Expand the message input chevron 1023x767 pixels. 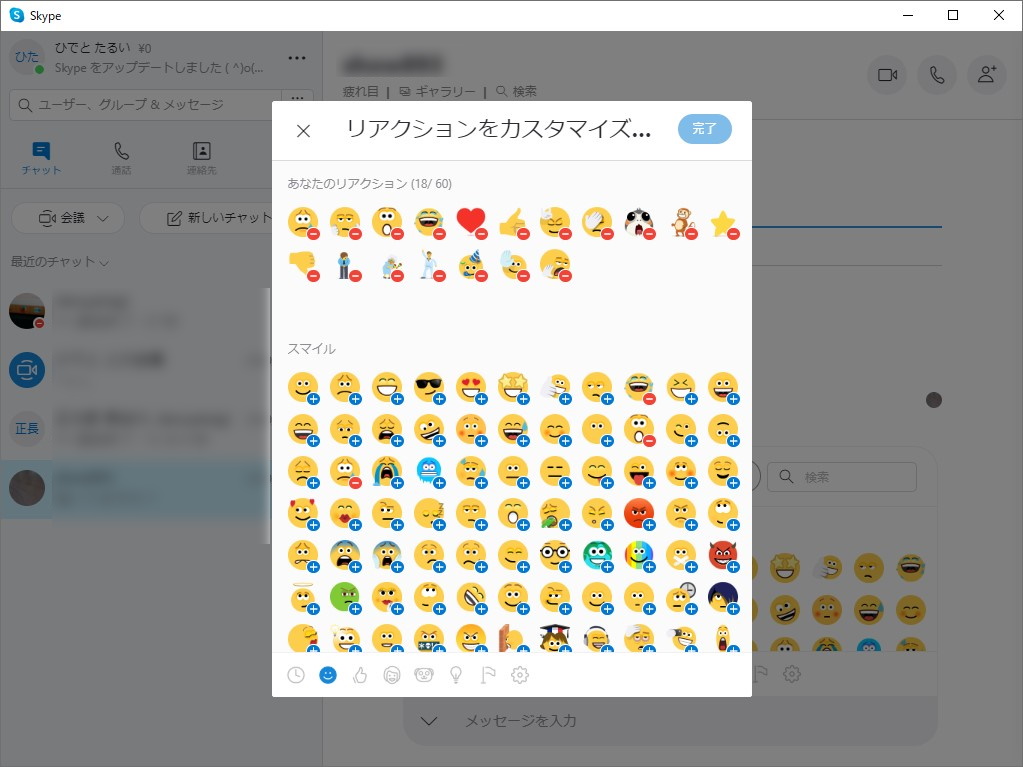428,720
